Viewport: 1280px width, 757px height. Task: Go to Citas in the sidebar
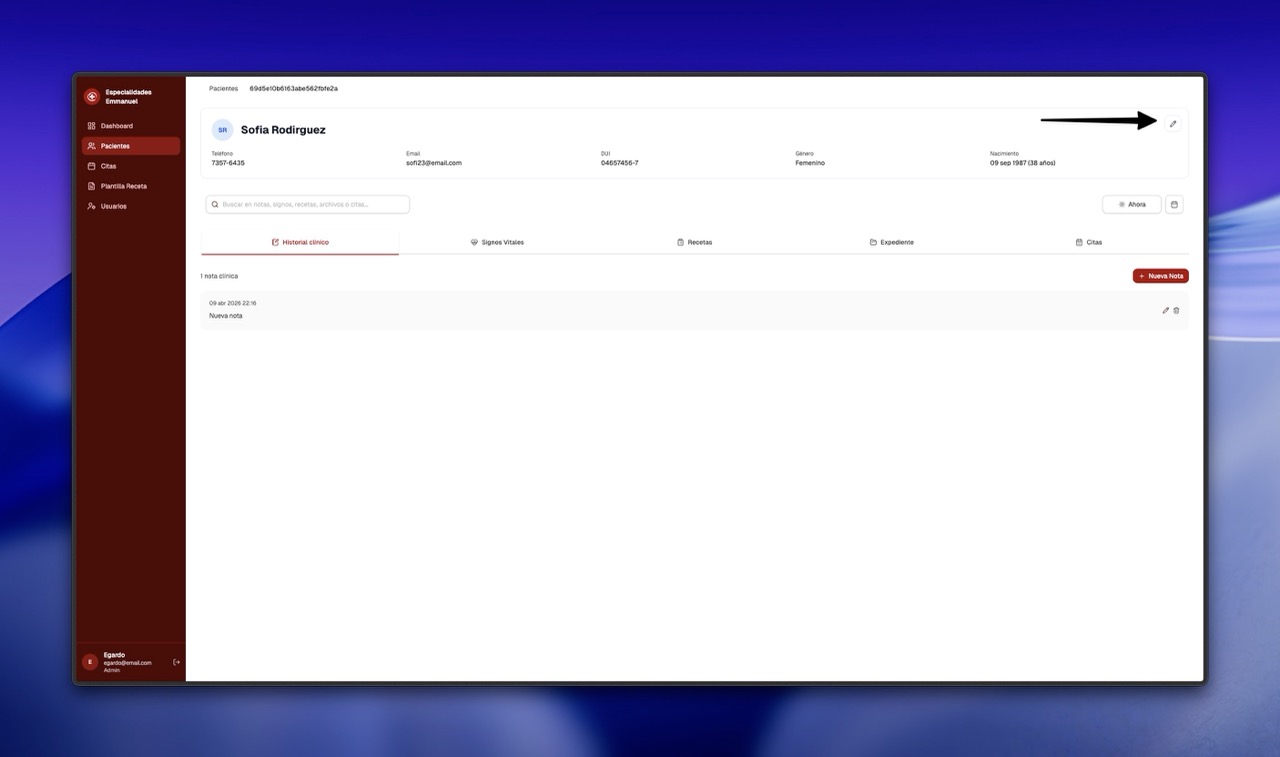pos(108,166)
